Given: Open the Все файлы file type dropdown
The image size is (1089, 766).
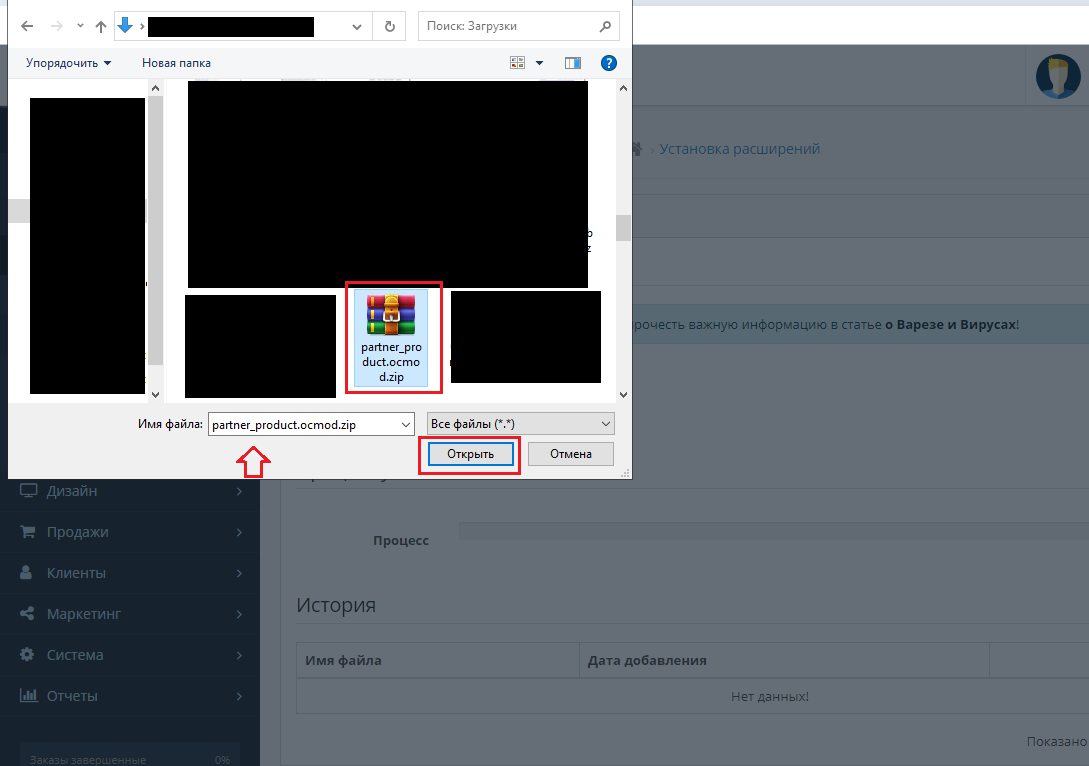Looking at the screenshot, I should coord(520,424).
